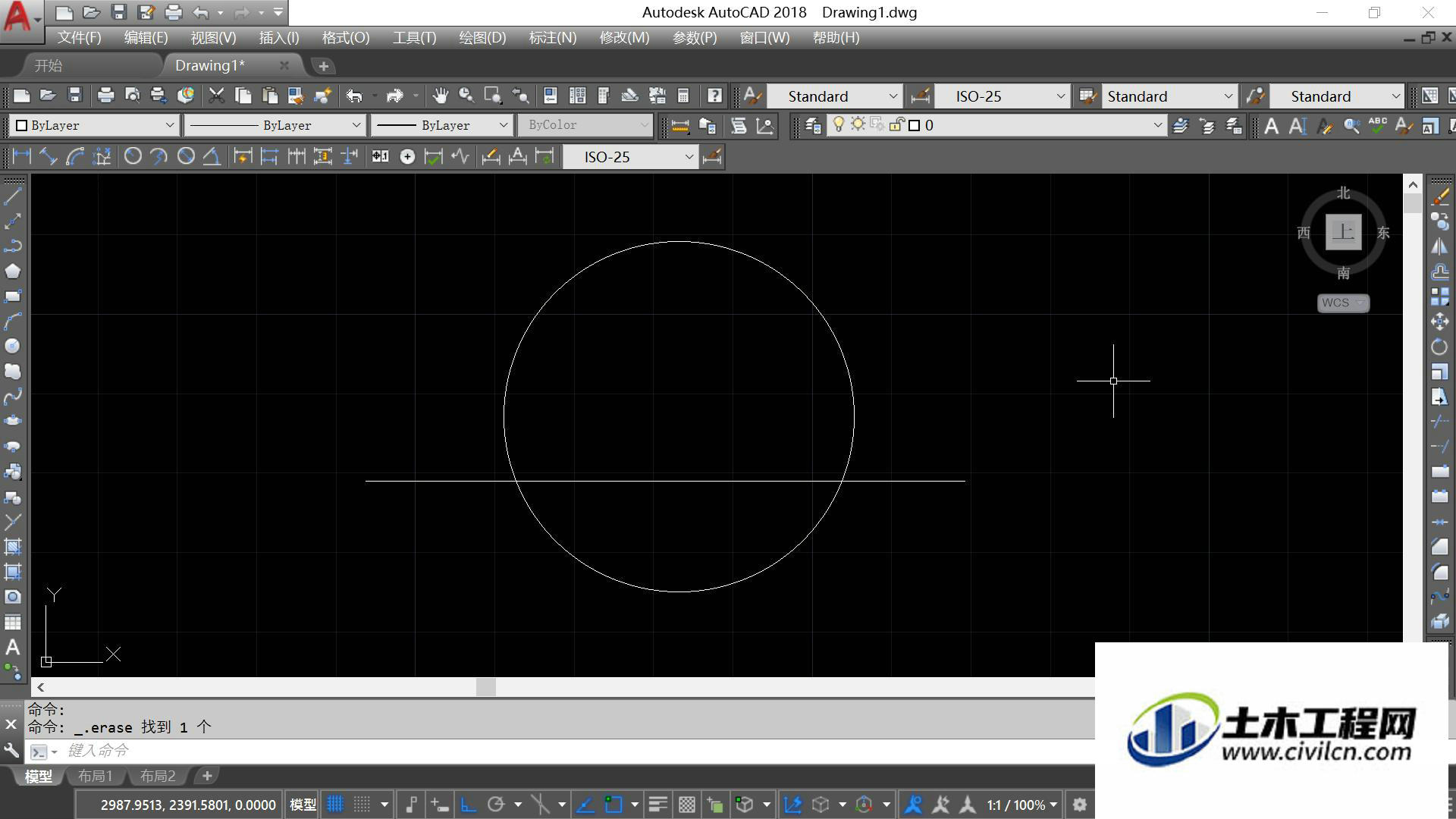The width and height of the screenshot is (1456, 819).
Task: Select the Mirror tool
Action: click(x=1439, y=246)
